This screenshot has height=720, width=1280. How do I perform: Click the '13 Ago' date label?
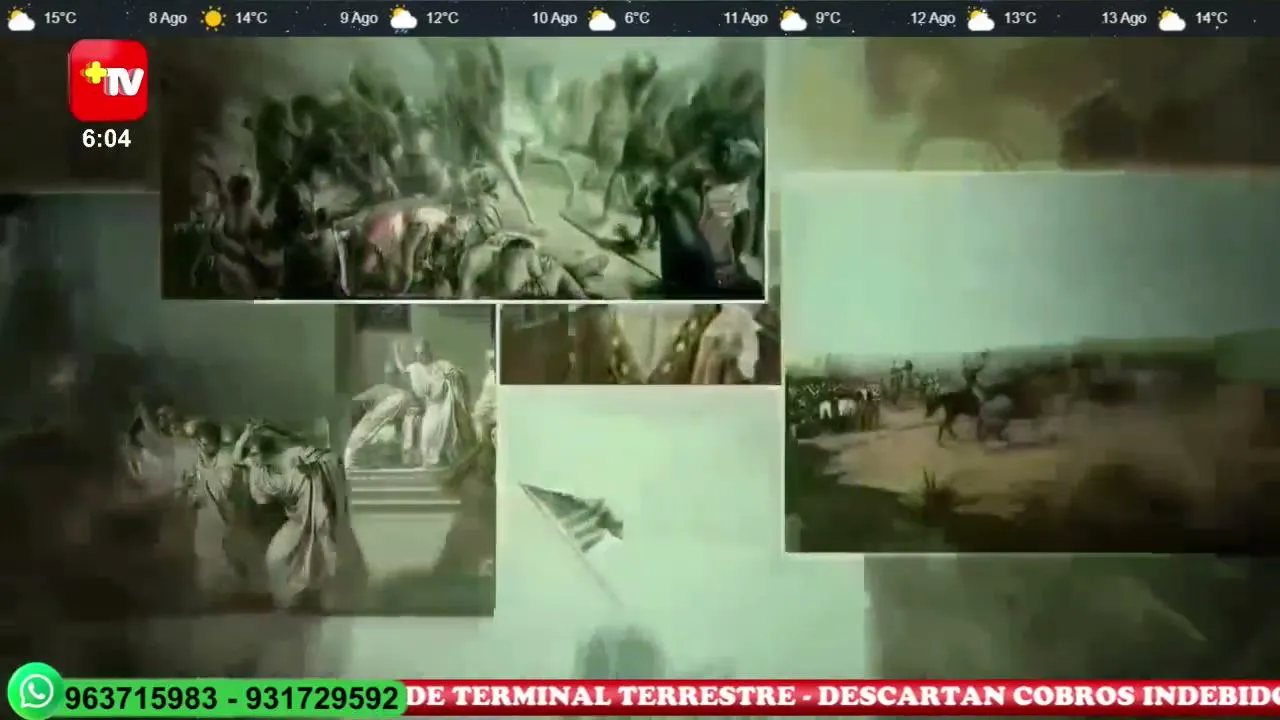[x=1124, y=18]
